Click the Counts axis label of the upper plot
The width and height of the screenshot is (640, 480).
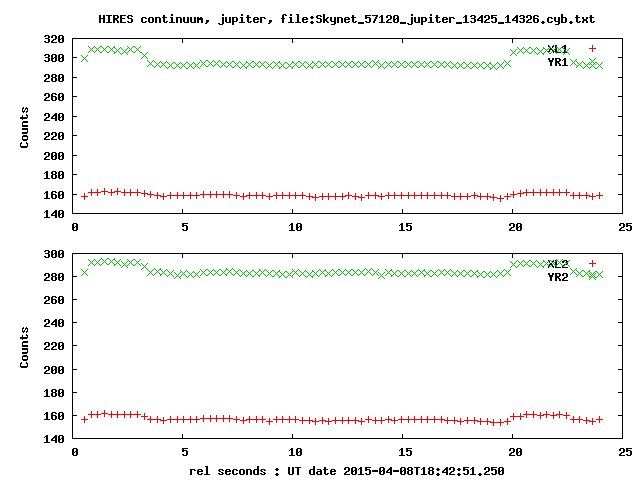point(24,127)
